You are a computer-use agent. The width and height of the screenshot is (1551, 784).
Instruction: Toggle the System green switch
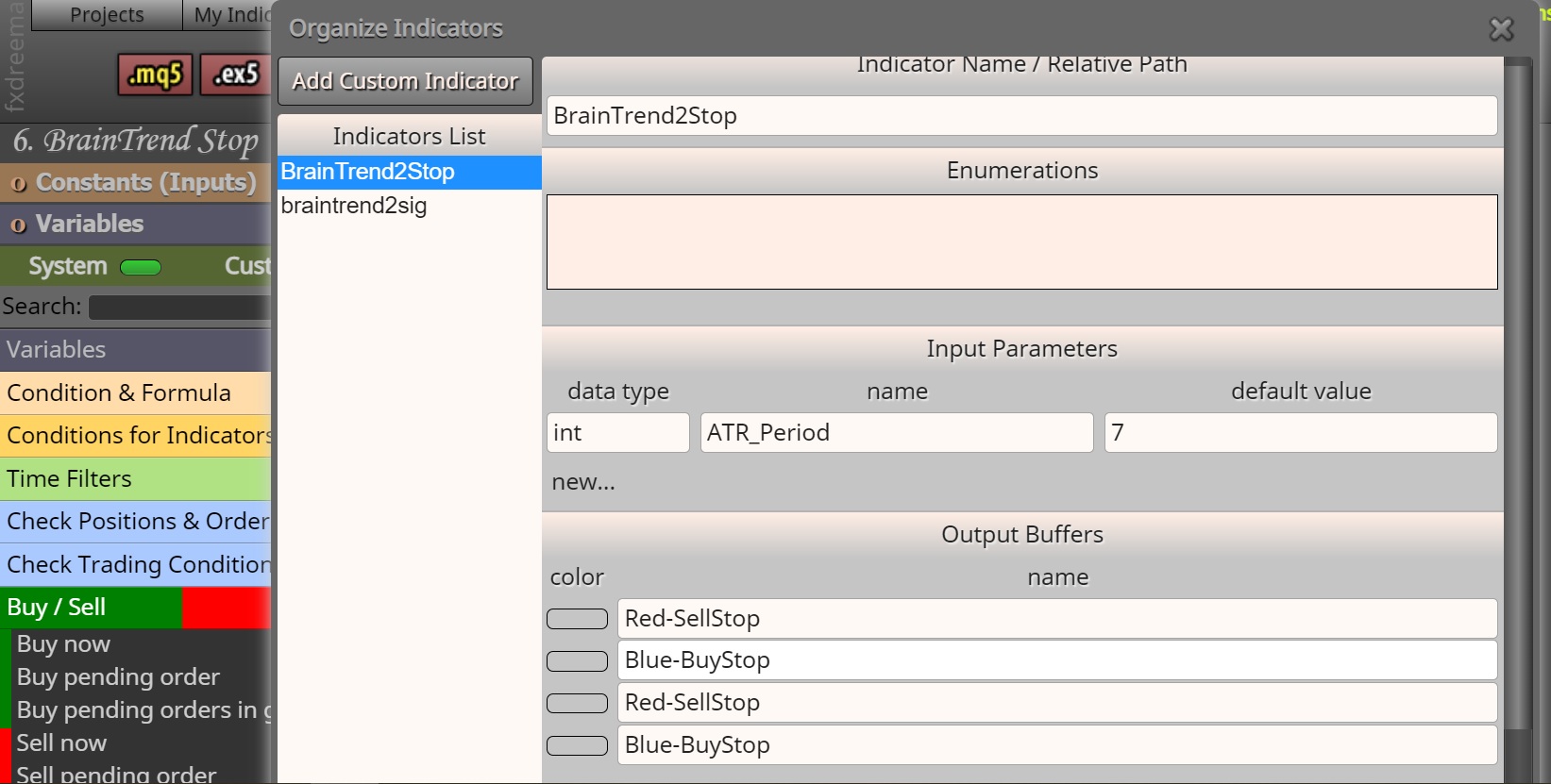coord(141,268)
